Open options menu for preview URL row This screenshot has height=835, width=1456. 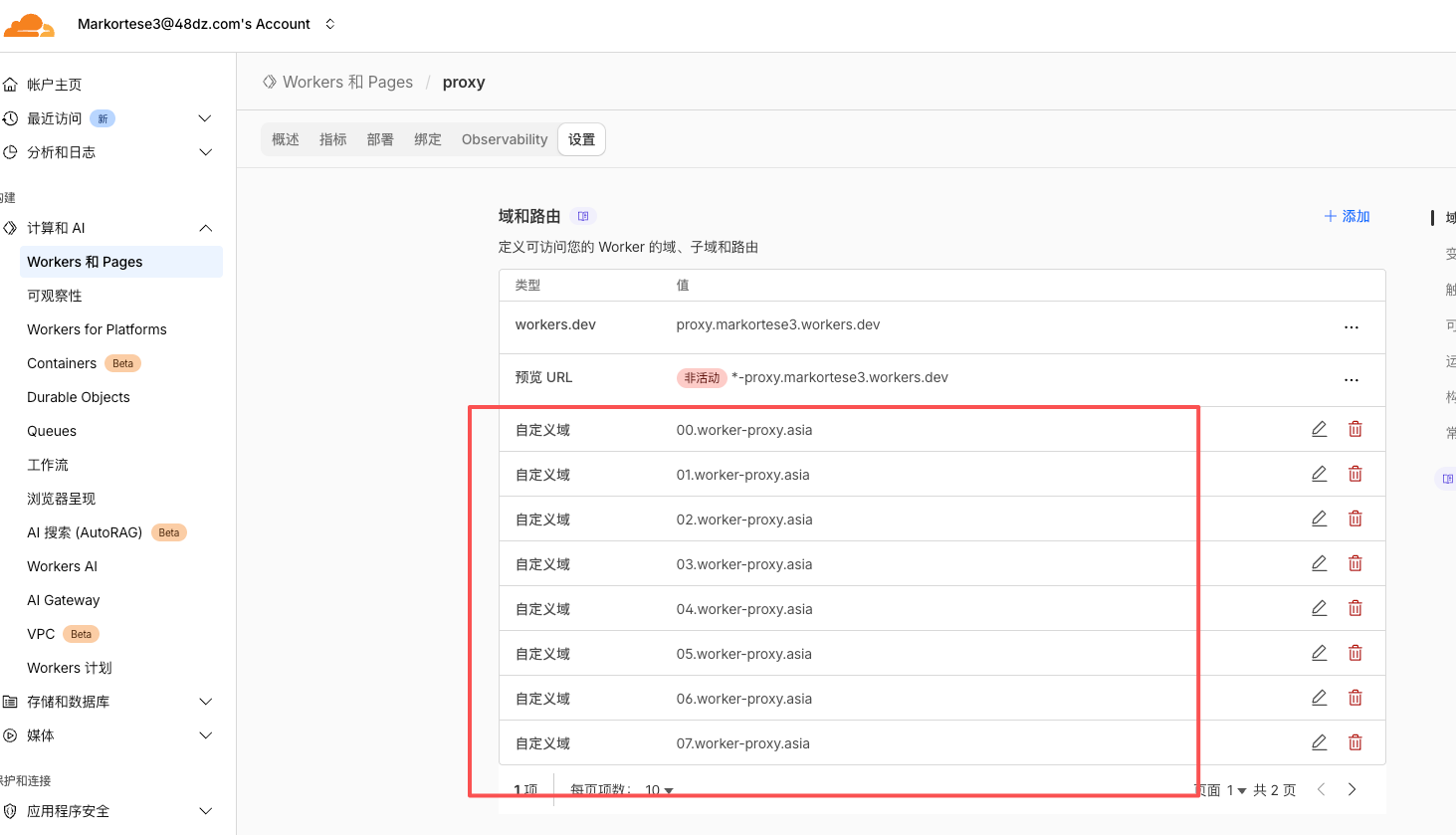tap(1351, 379)
